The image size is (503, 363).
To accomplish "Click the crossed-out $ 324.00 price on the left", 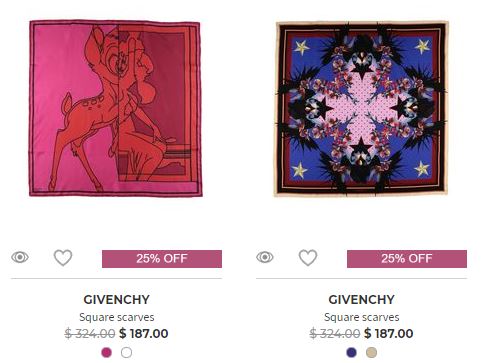I will tap(90, 333).
